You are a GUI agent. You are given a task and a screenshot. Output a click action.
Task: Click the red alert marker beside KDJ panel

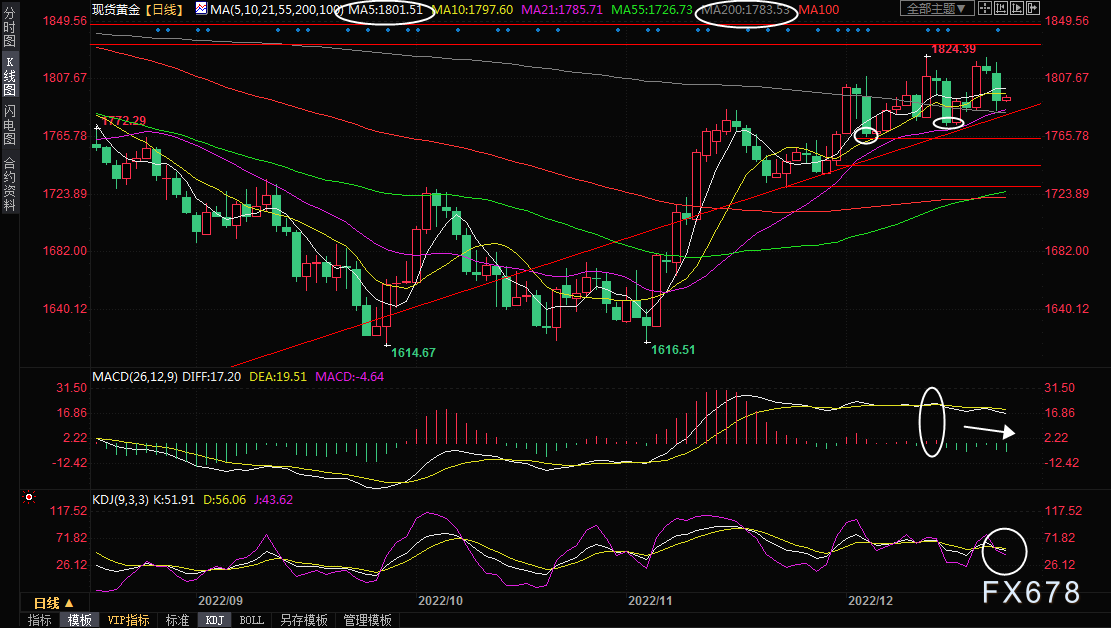click(28, 497)
